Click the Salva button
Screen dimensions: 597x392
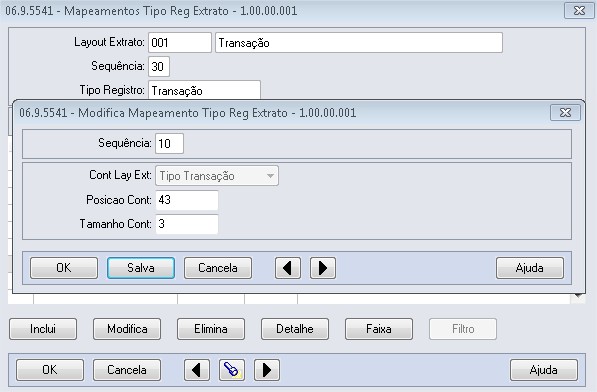coord(141,268)
